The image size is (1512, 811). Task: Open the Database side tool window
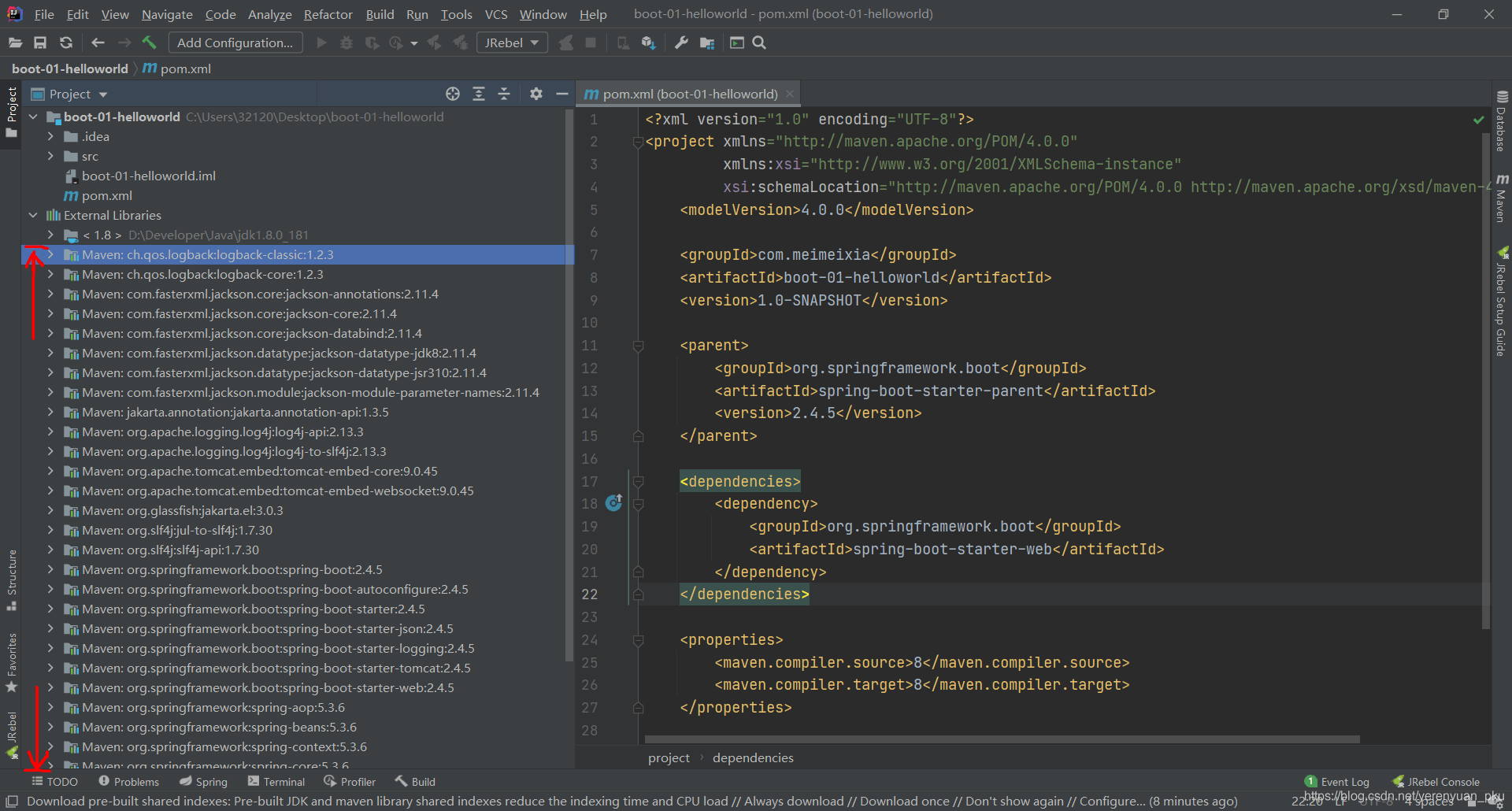1502,120
